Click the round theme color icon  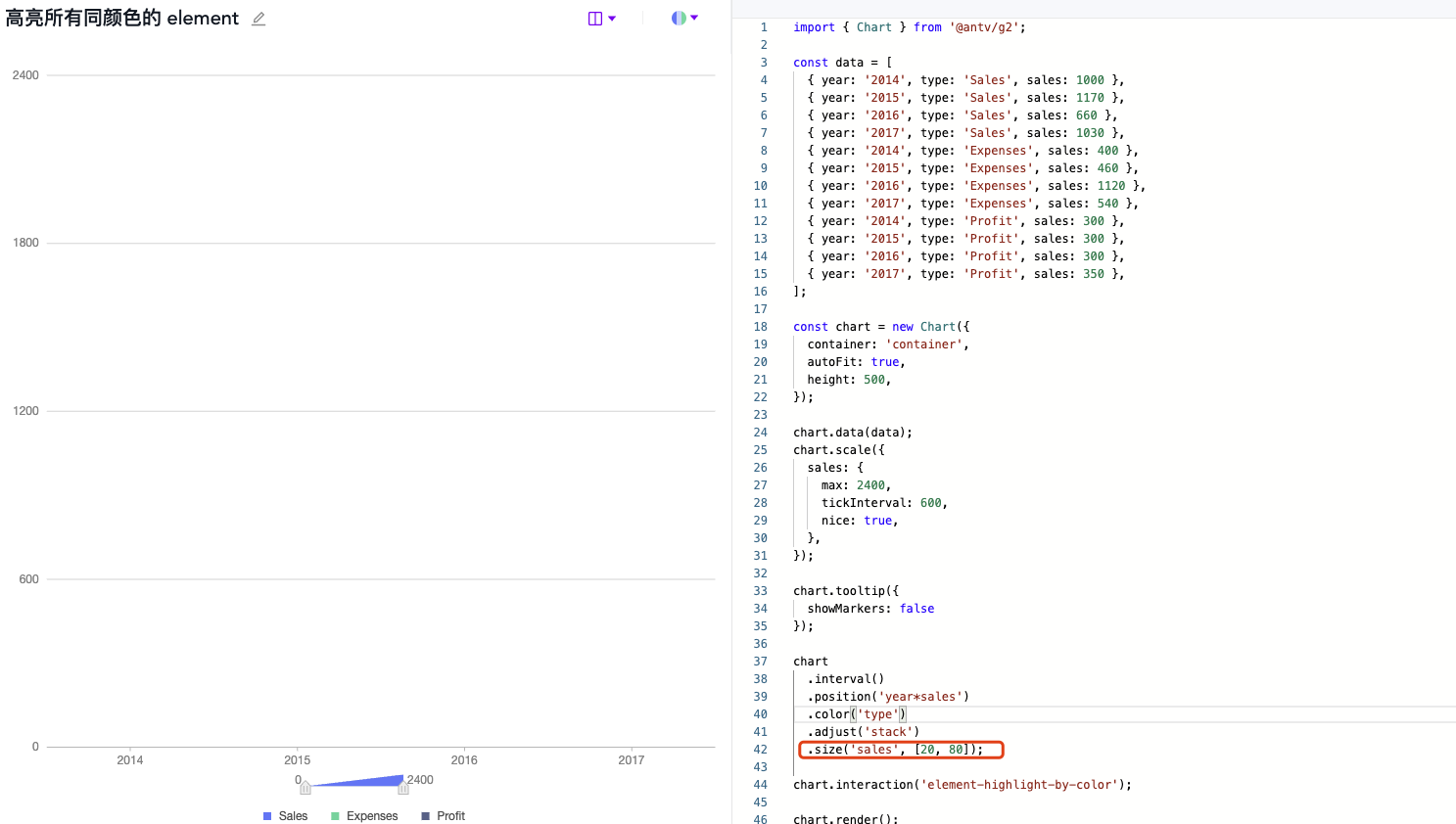click(x=679, y=18)
